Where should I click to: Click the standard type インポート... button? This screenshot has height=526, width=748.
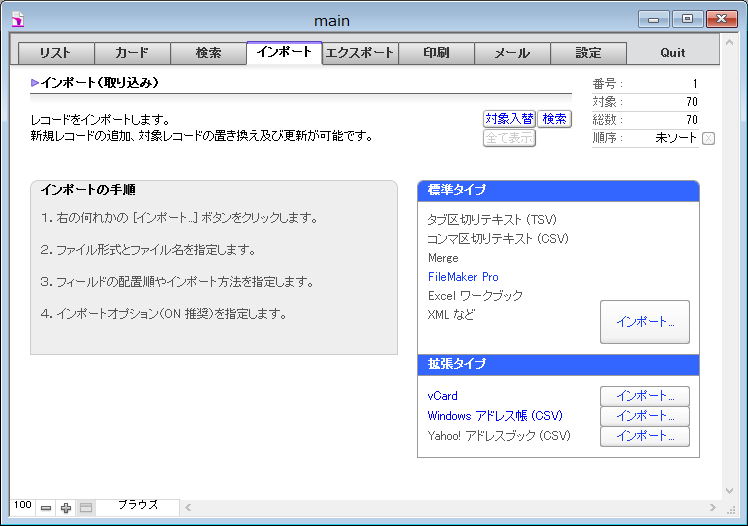coord(644,322)
